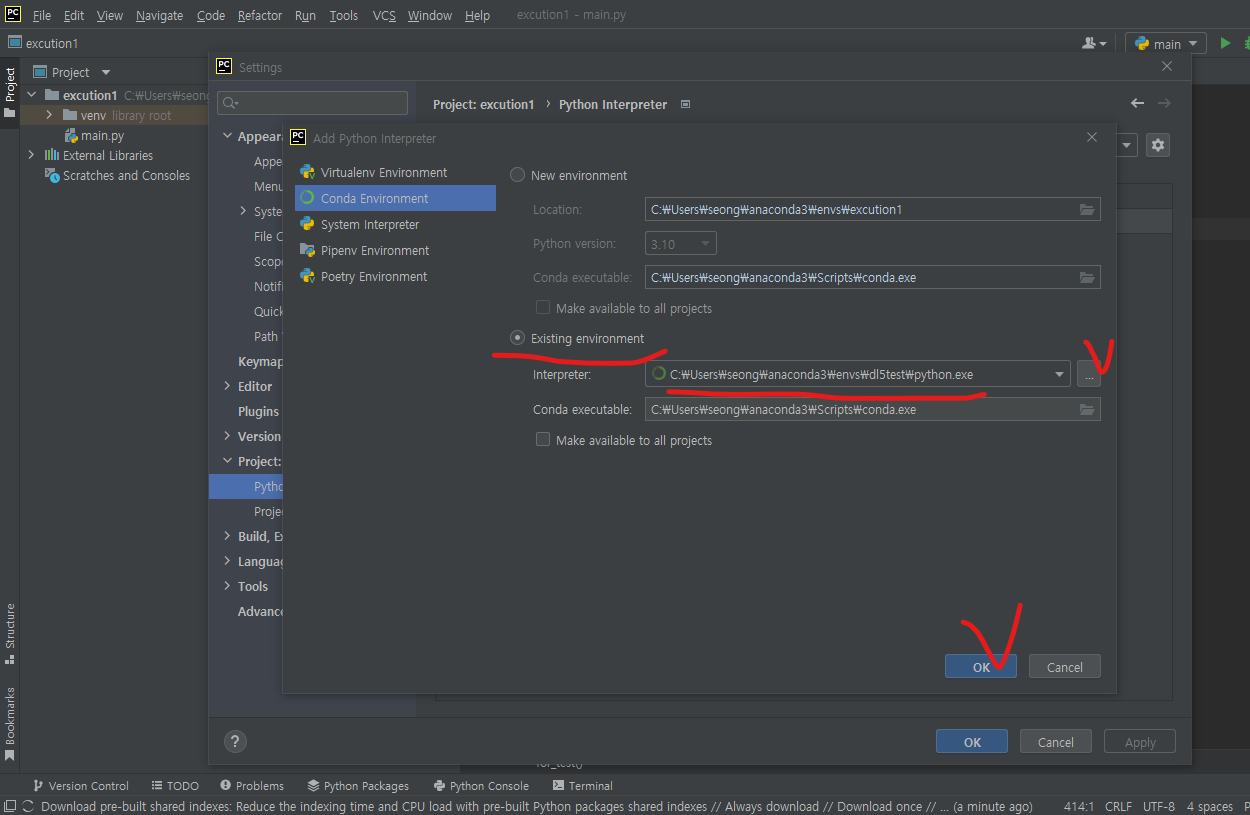Select Conda Environment option
Screen dimensions: 1250x815
coord(395,198)
